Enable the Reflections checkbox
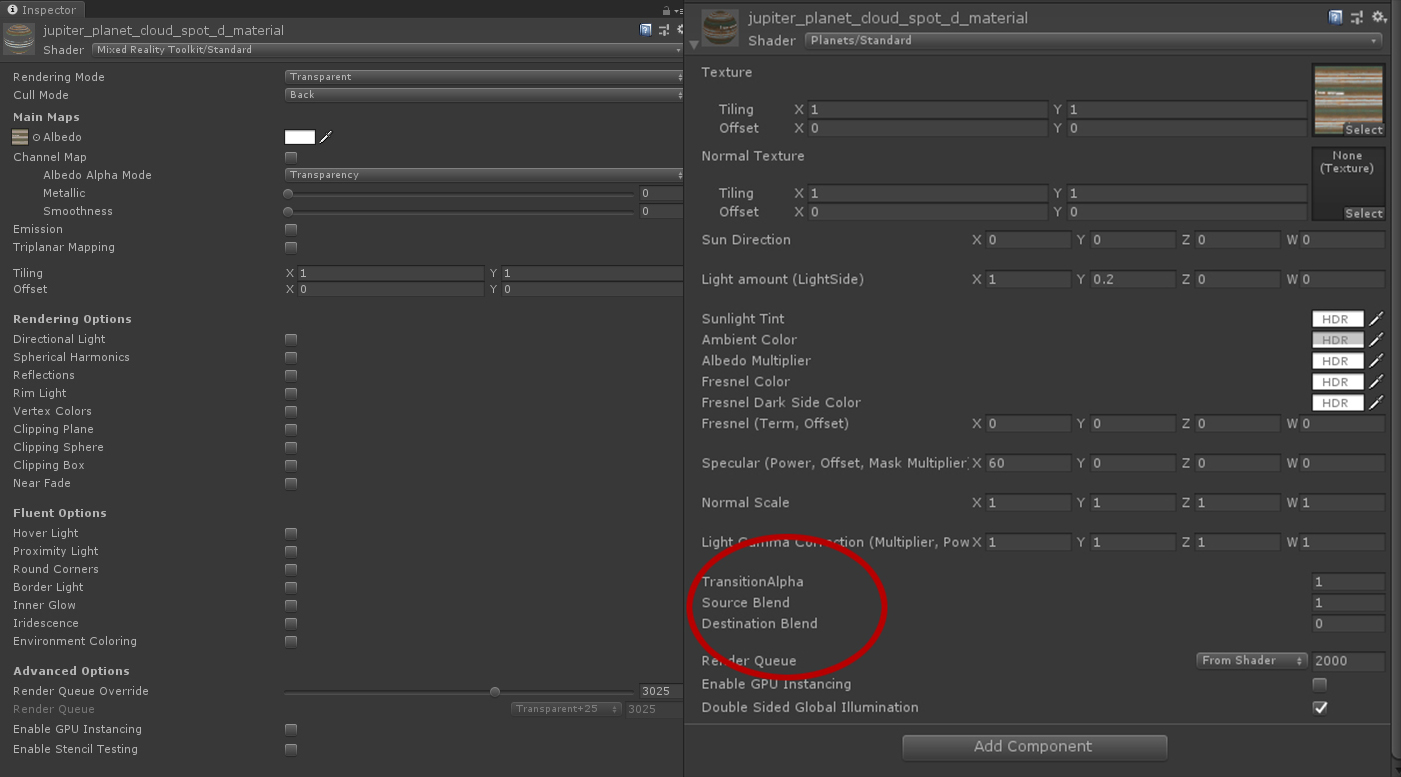The image size is (1401, 777). click(x=290, y=375)
